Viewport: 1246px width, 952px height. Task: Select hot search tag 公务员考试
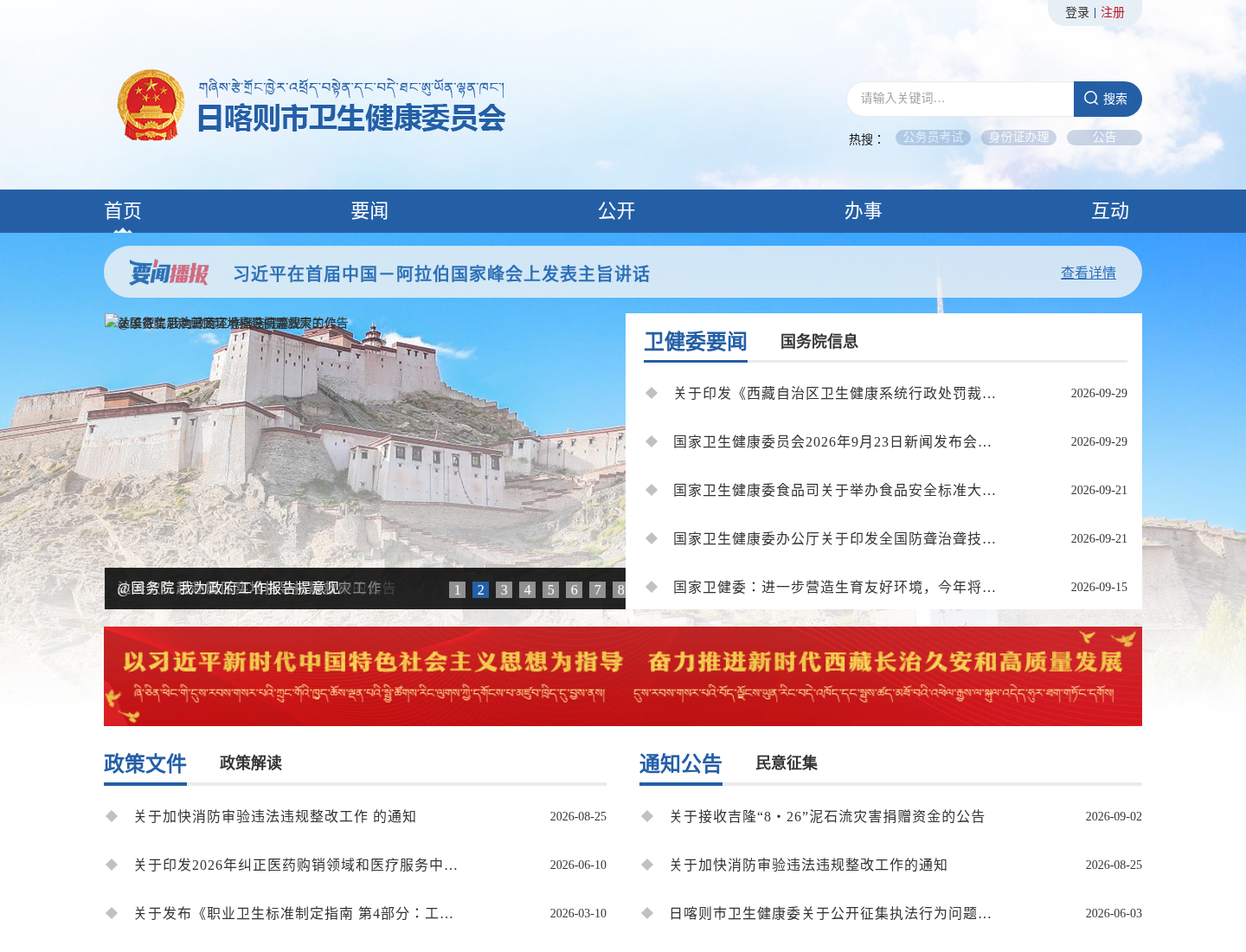tap(933, 138)
